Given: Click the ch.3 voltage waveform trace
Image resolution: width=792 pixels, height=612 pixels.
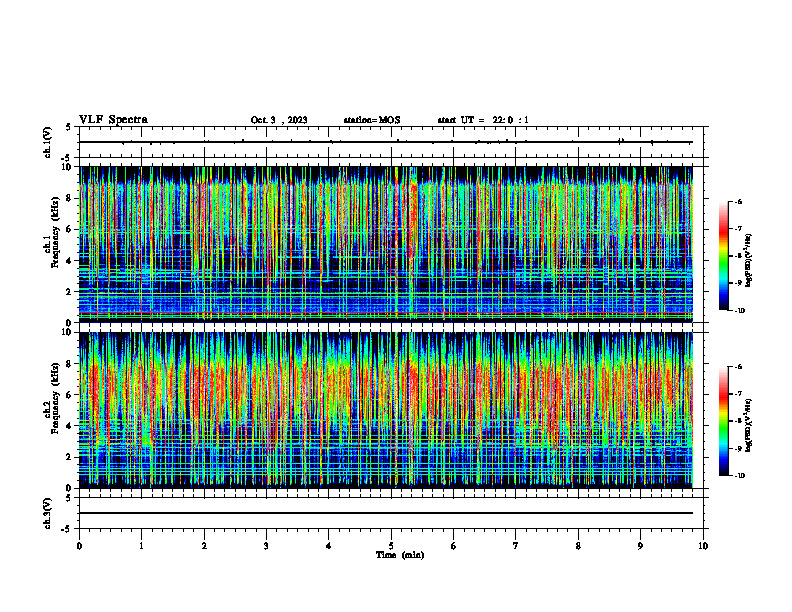Looking at the screenshot, I should click(386, 513).
